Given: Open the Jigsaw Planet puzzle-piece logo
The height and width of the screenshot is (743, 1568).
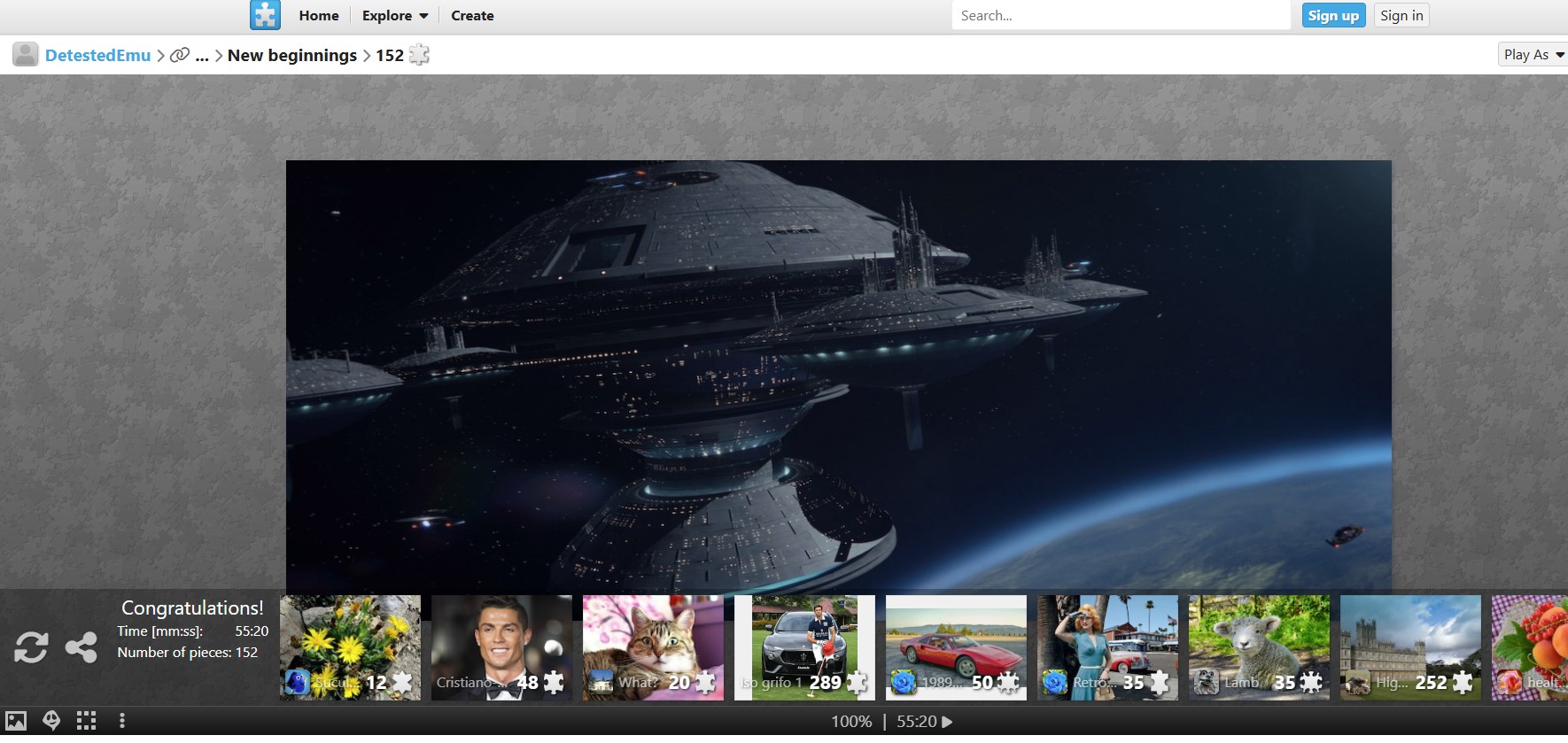Looking at the screenshot, I should pyautogui.click(x=265, y=15).
